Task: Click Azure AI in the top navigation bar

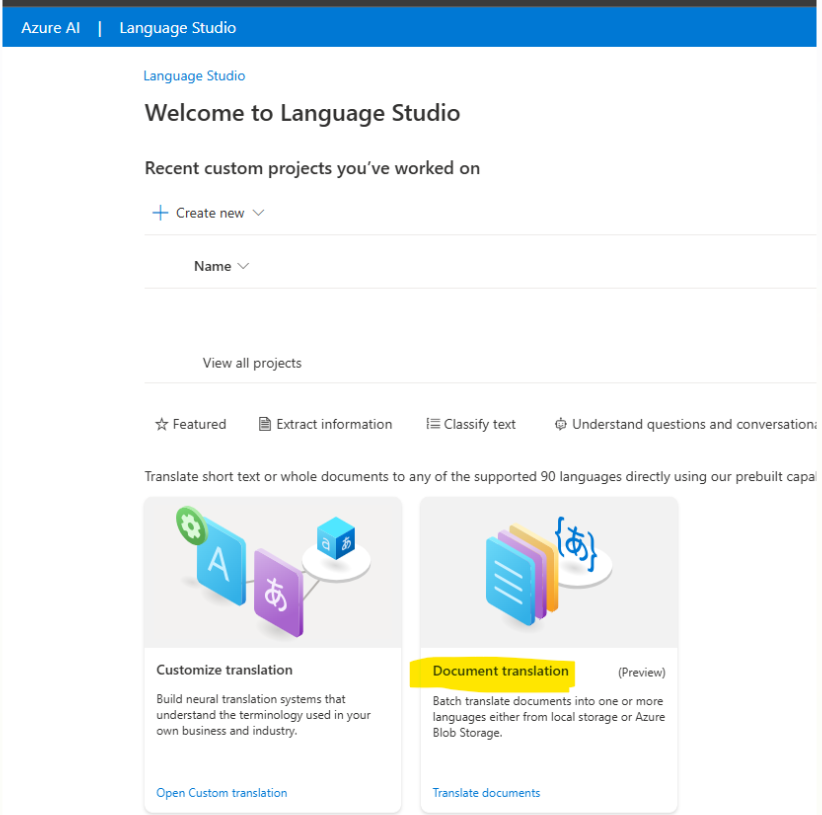Action: pyautogui.click(x=50, y=27)
